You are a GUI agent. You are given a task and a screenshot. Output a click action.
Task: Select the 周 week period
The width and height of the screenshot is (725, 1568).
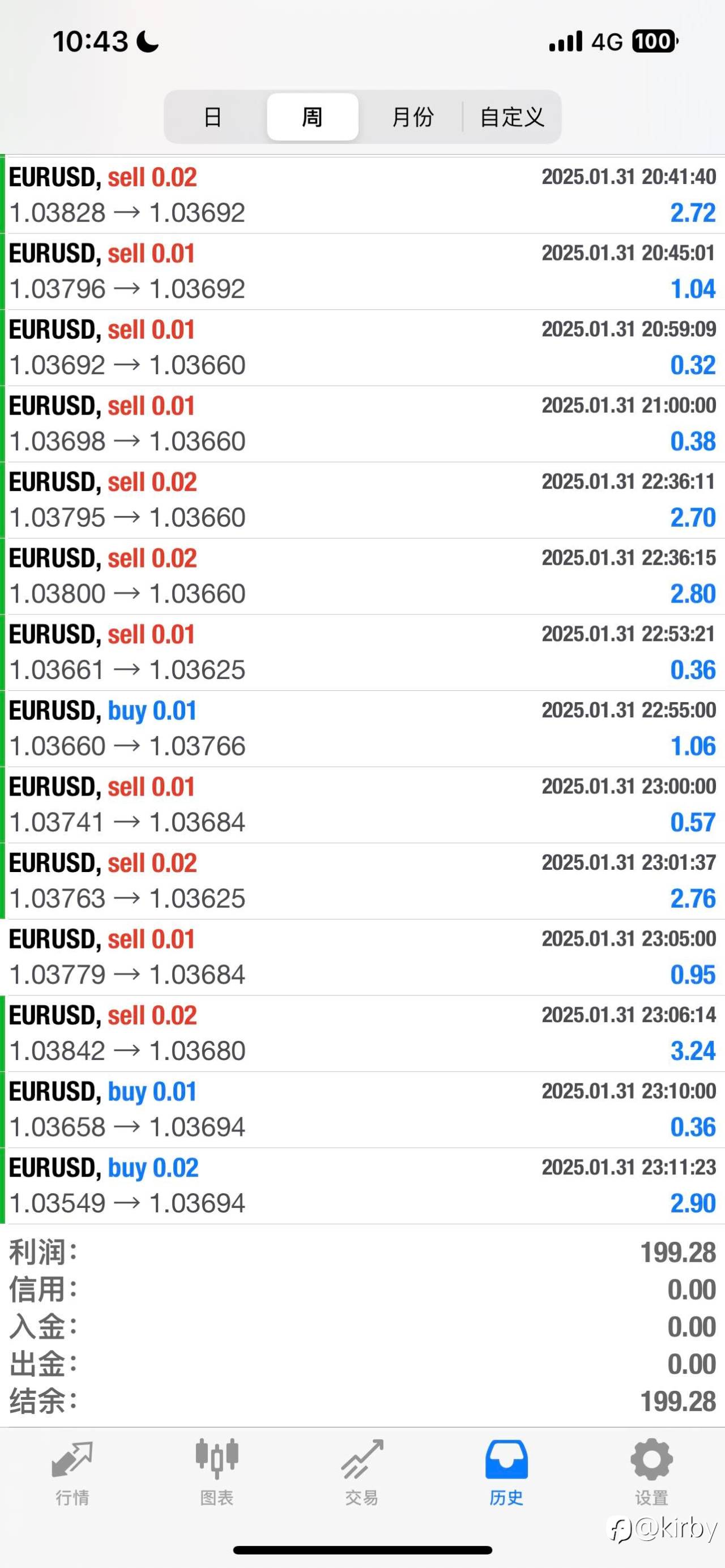tap(312, 117)
